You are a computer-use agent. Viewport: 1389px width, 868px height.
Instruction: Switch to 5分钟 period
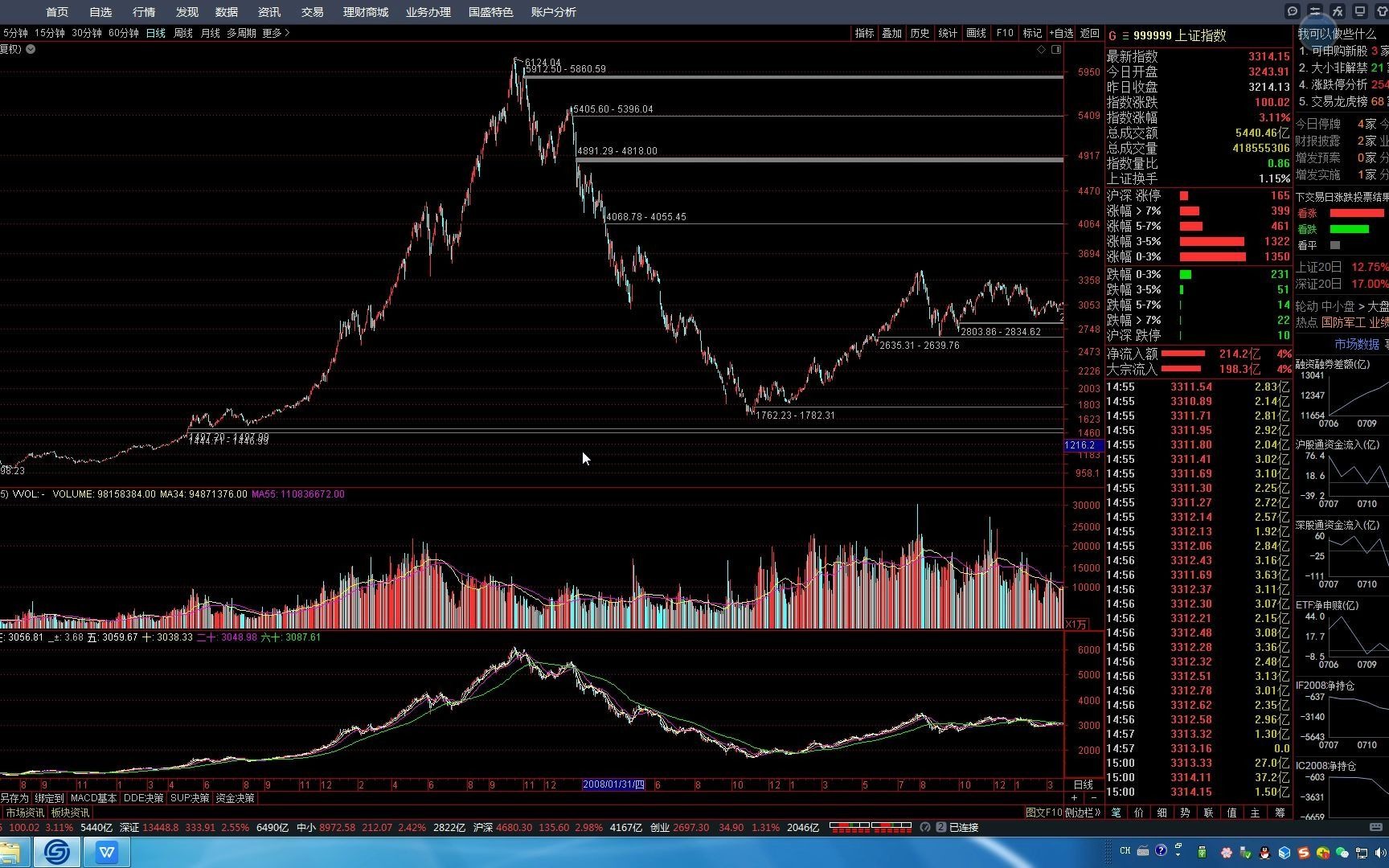click(15, 33)
